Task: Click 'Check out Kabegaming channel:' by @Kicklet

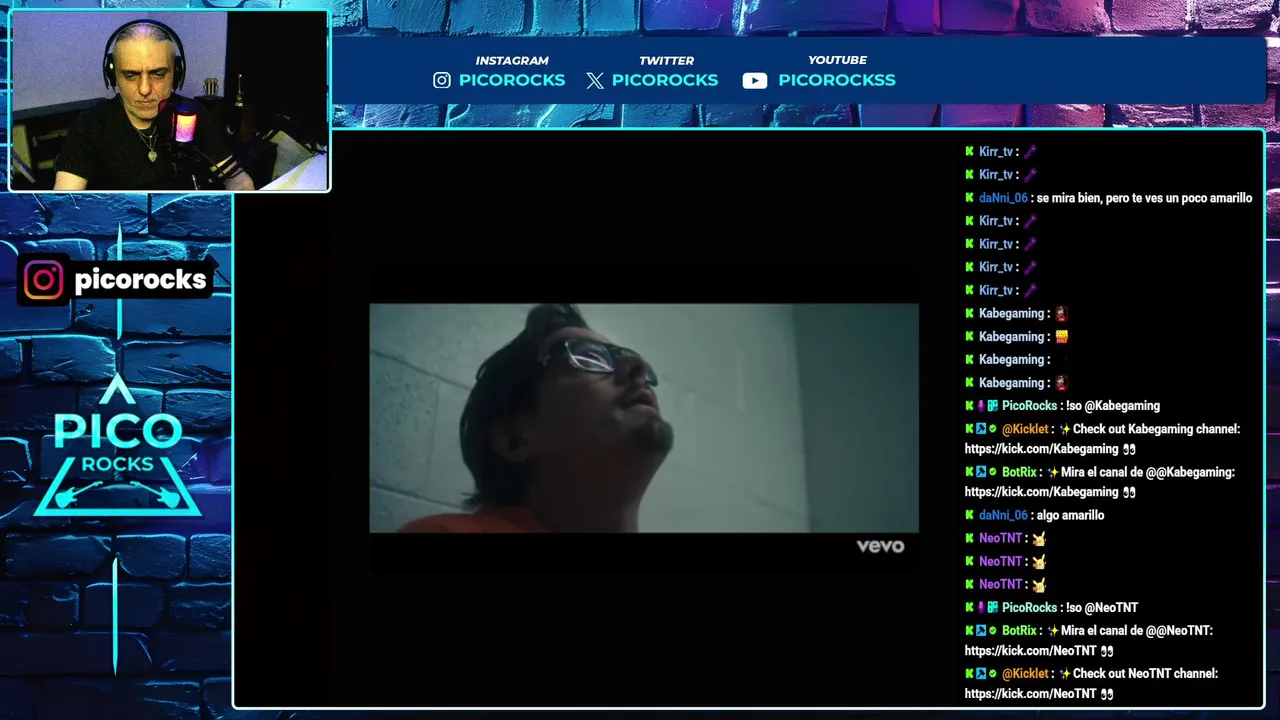Action: click(x=1156, y=429)
